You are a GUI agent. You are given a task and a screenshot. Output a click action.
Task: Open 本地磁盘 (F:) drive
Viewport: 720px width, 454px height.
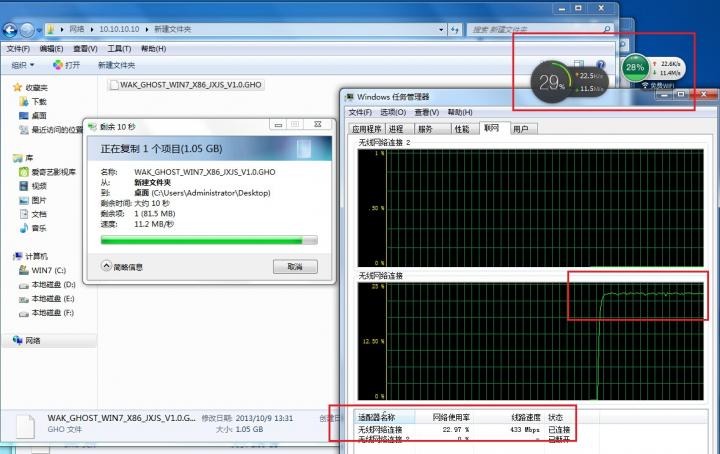coord(47,313)
